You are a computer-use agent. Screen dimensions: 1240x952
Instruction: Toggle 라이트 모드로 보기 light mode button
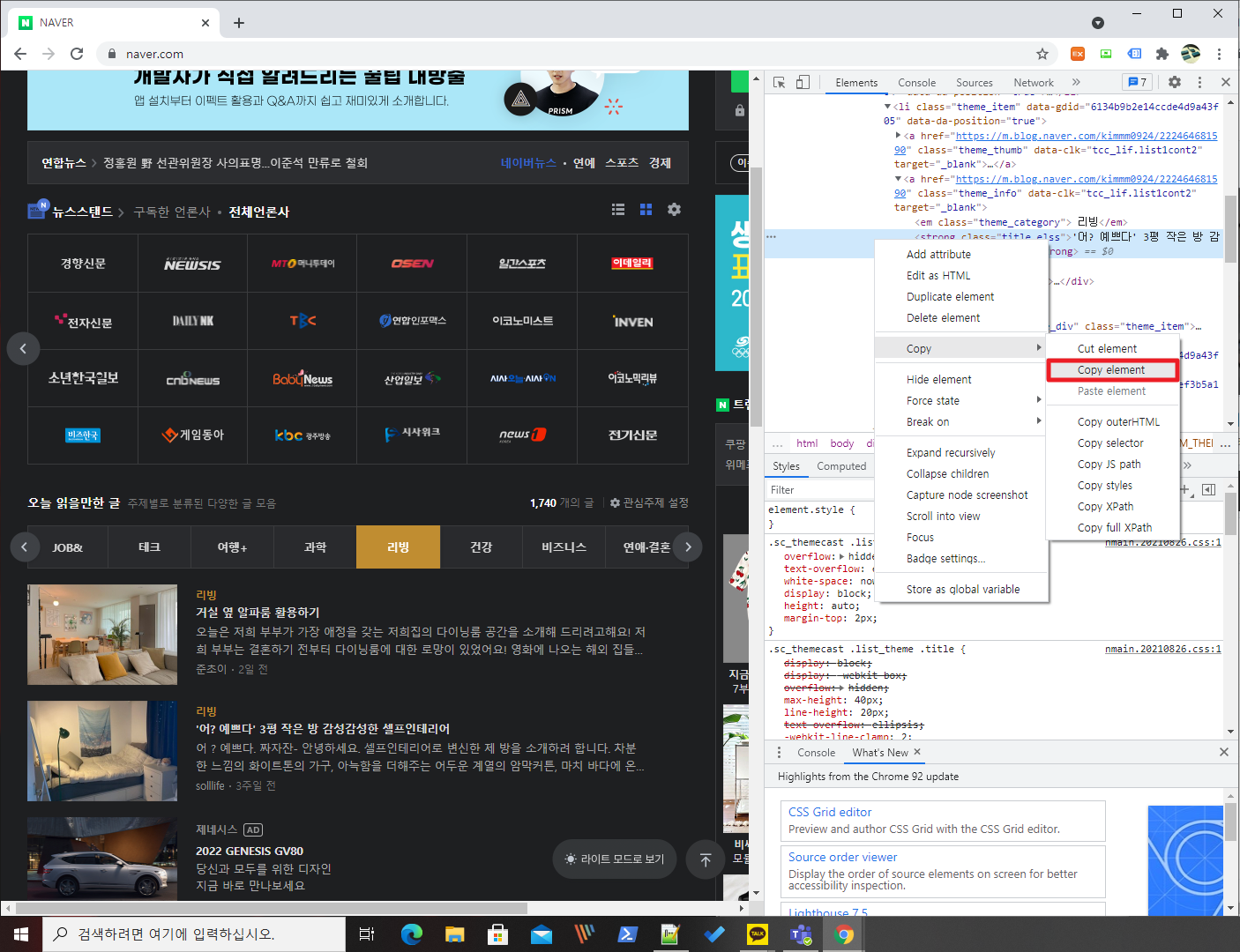(615, 859)
